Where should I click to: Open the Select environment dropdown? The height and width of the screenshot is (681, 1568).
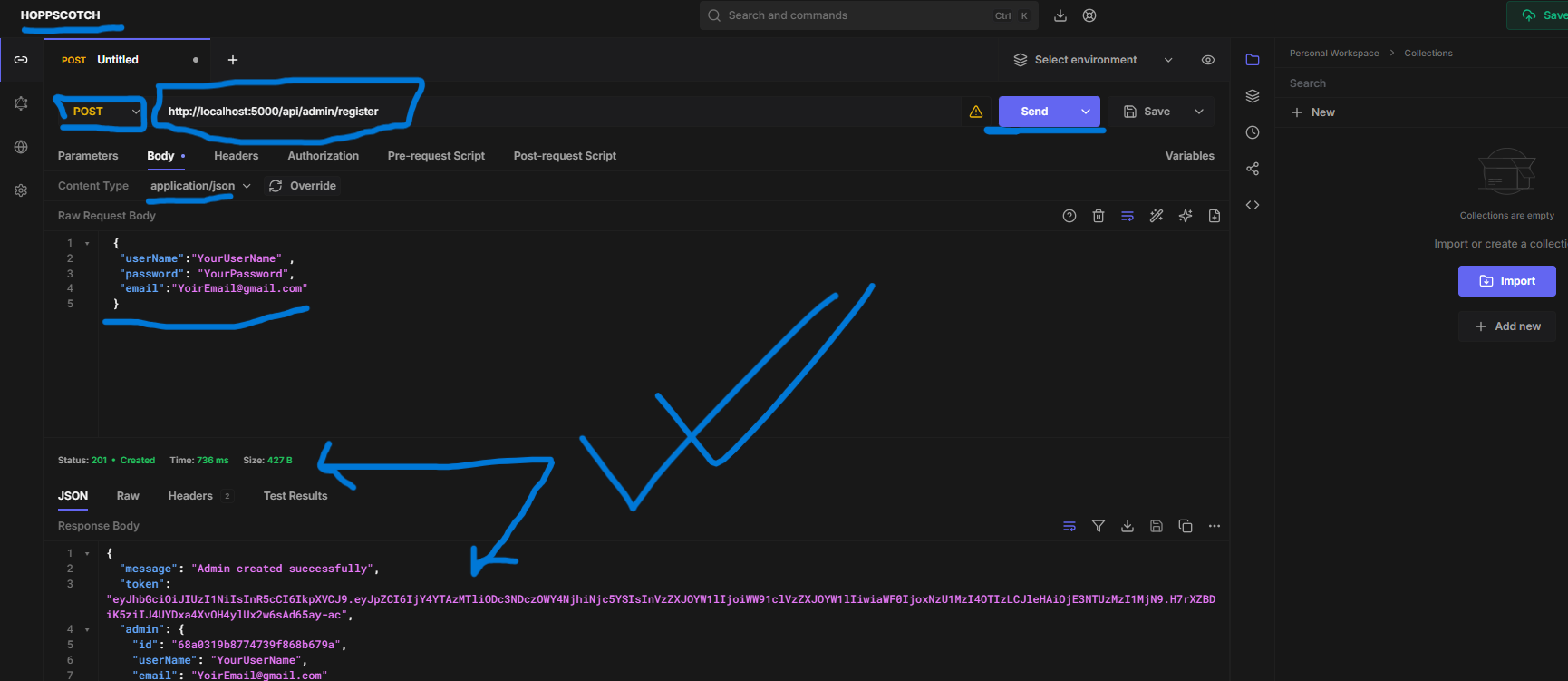click(1092, 60)
